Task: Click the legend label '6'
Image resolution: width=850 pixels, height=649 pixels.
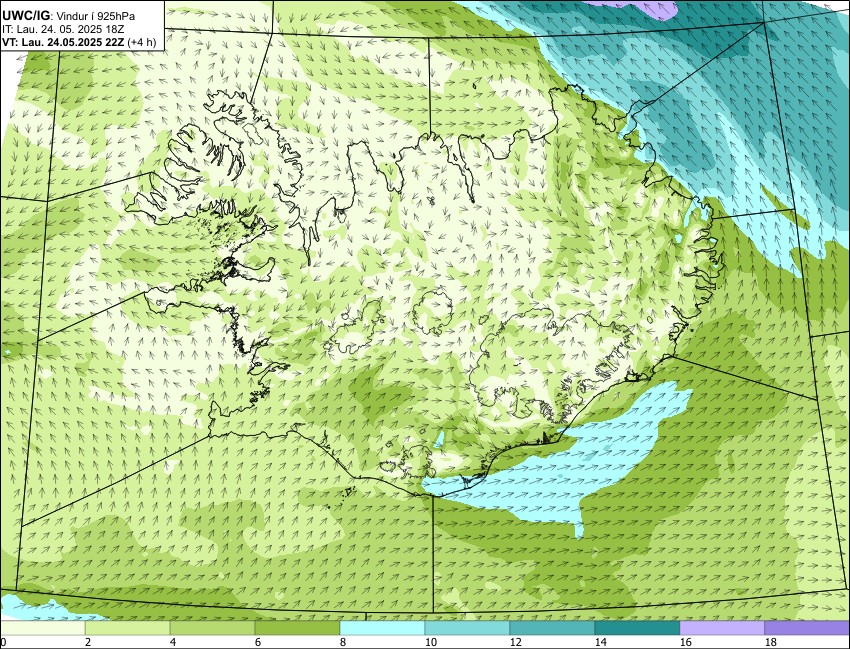Action: (x=257, y=642)
